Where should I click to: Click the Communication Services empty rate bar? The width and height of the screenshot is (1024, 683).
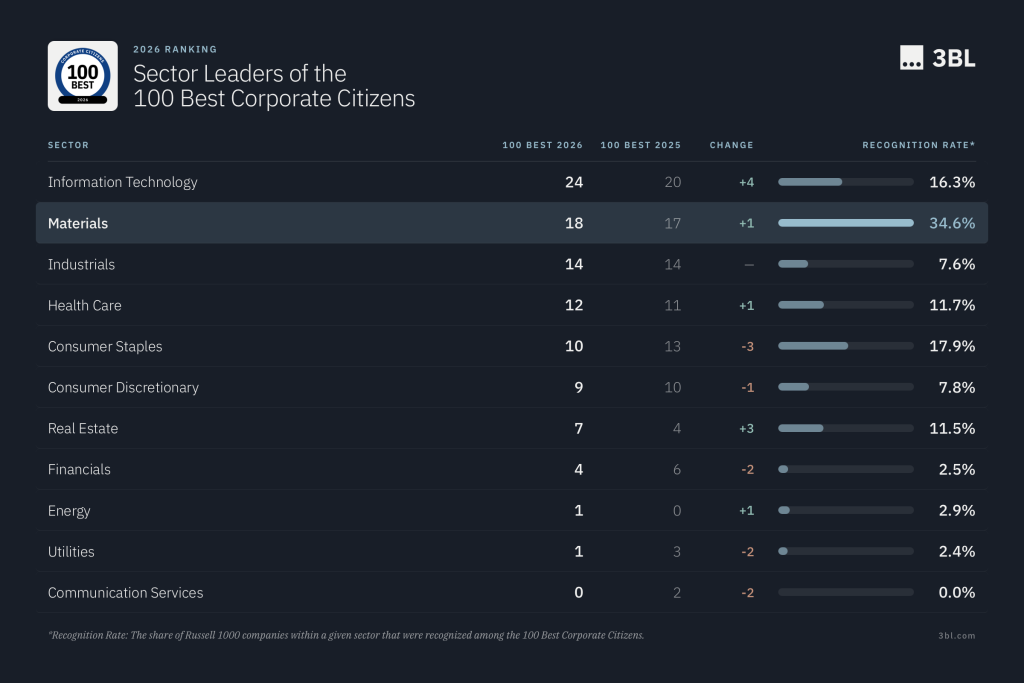[x=846, y=592]
